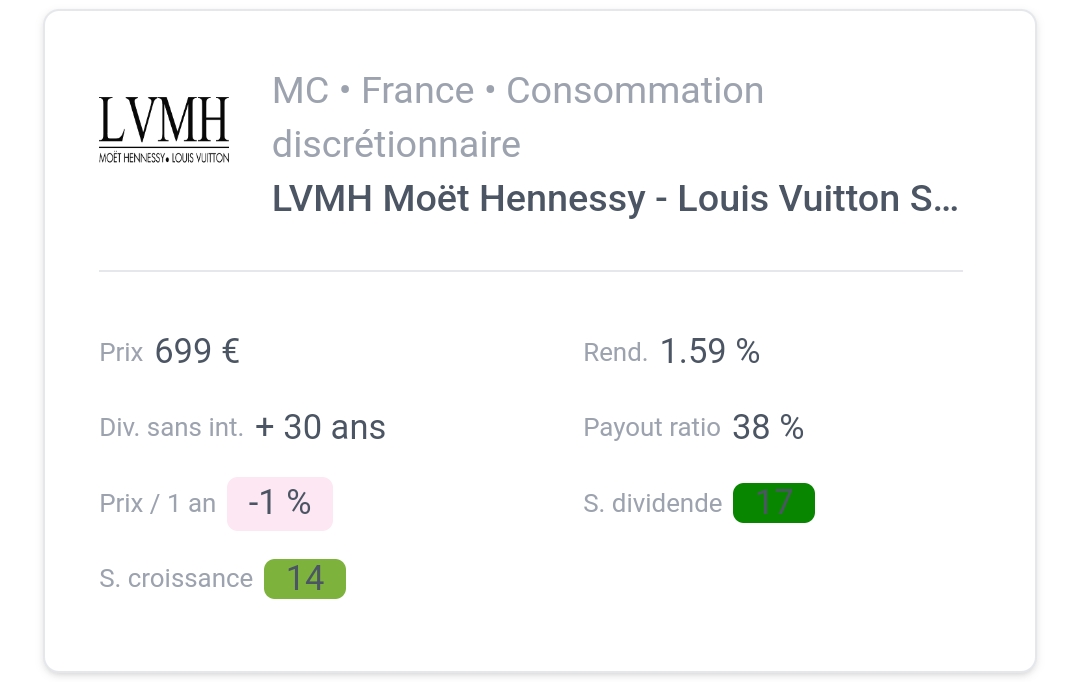Image resolution: width=1080 pixels, height=682 pixels.
Task: Click the 1.59 % yield value
Action: pyautogui.click(x=710, y=351)
